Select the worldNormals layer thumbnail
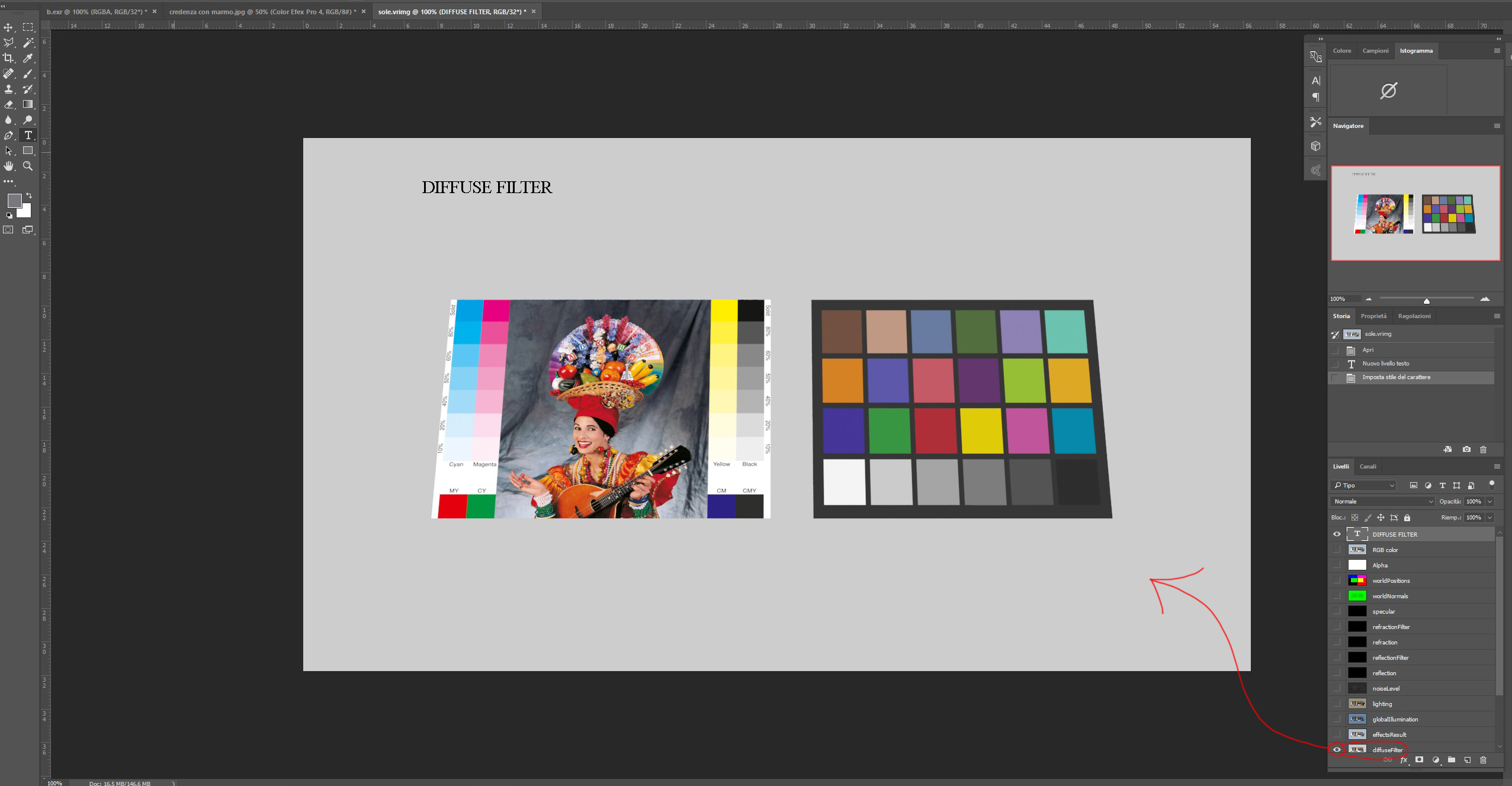Image resolution: width=1512 pixels, height=786 pixels. pos(1357,596)
